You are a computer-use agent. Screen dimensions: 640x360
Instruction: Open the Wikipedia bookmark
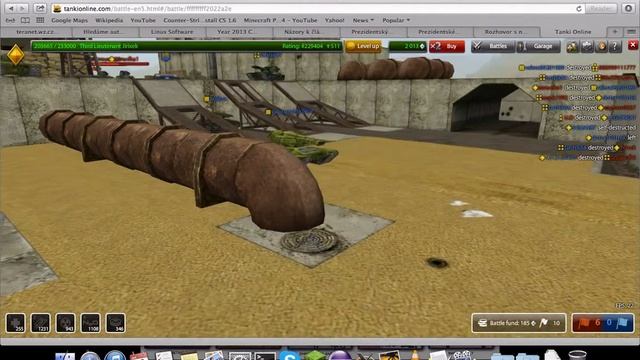109,20
